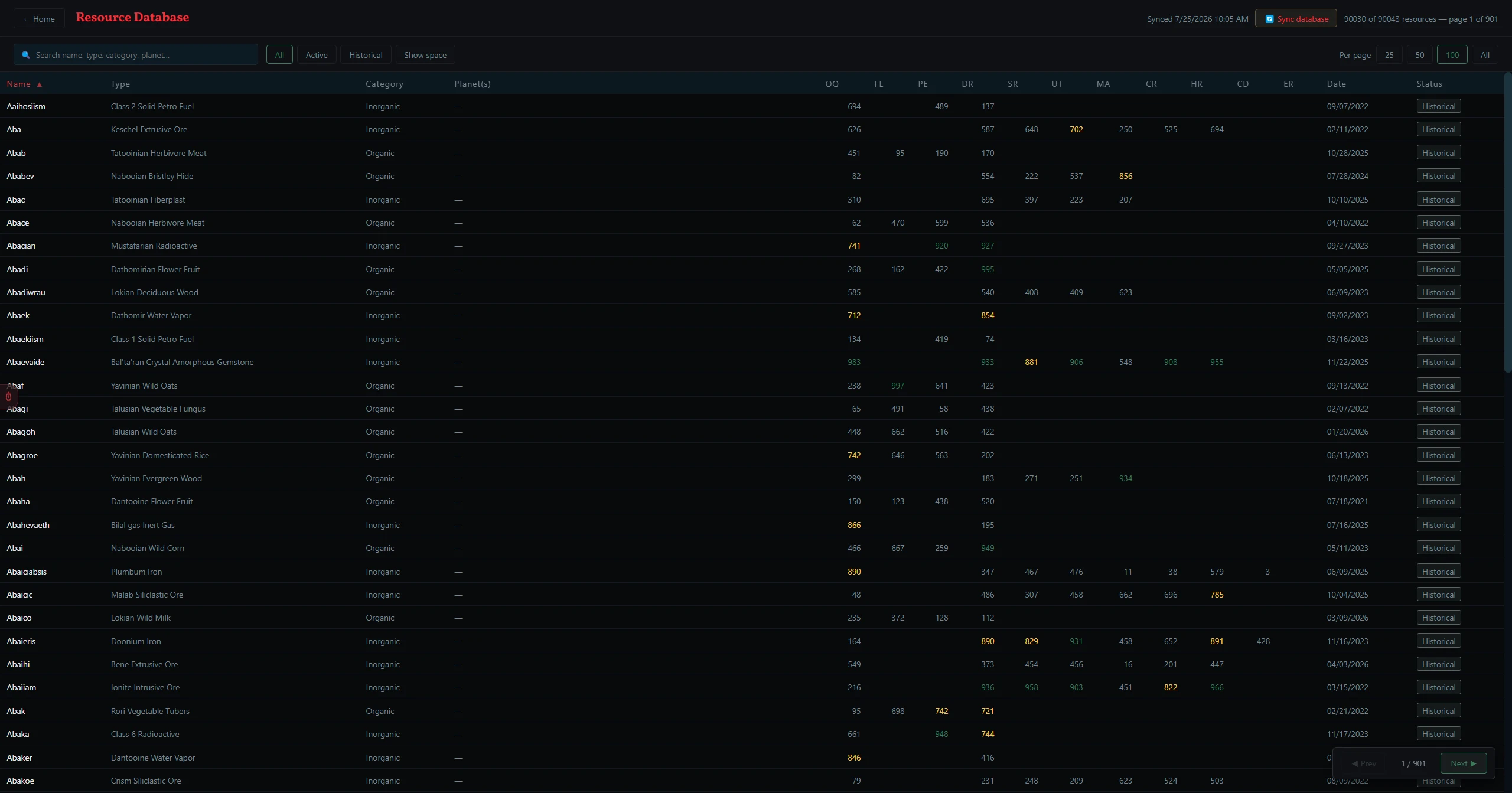The image size is (1512, 793).
Task: Click 997 FL value in Abaf row
Action: (x=898, y=386)
